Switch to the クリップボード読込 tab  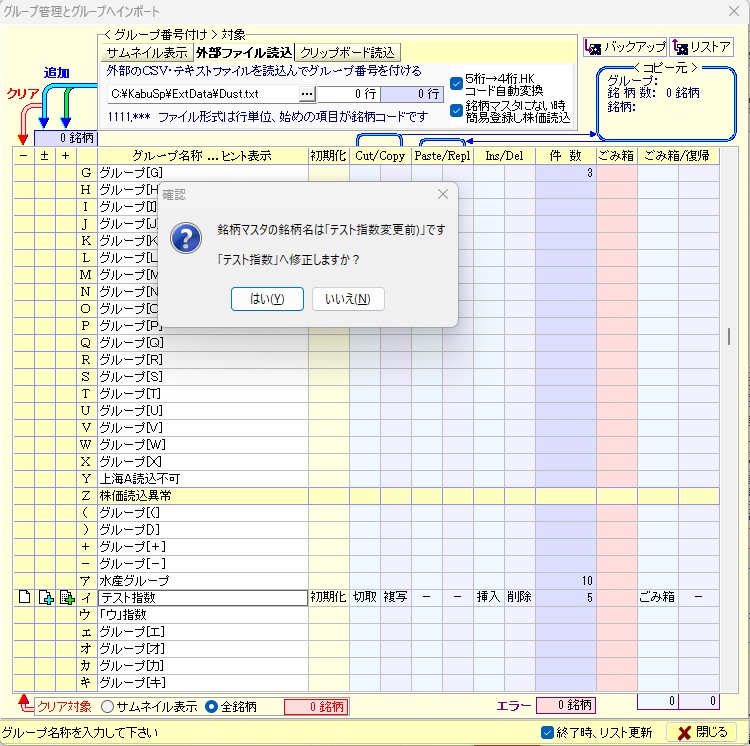tap(349, 52)
